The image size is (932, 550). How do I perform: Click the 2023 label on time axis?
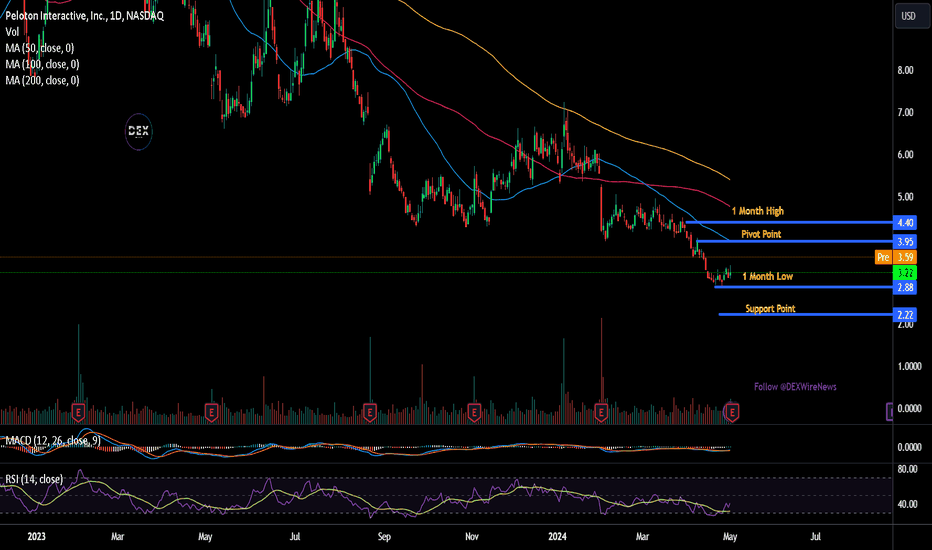[x=36, y=537]
